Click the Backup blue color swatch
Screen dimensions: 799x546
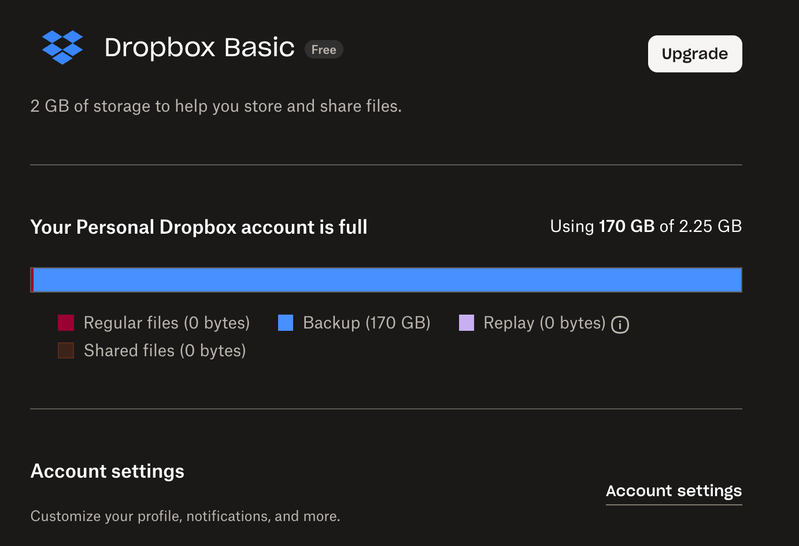tap(285, 323)
